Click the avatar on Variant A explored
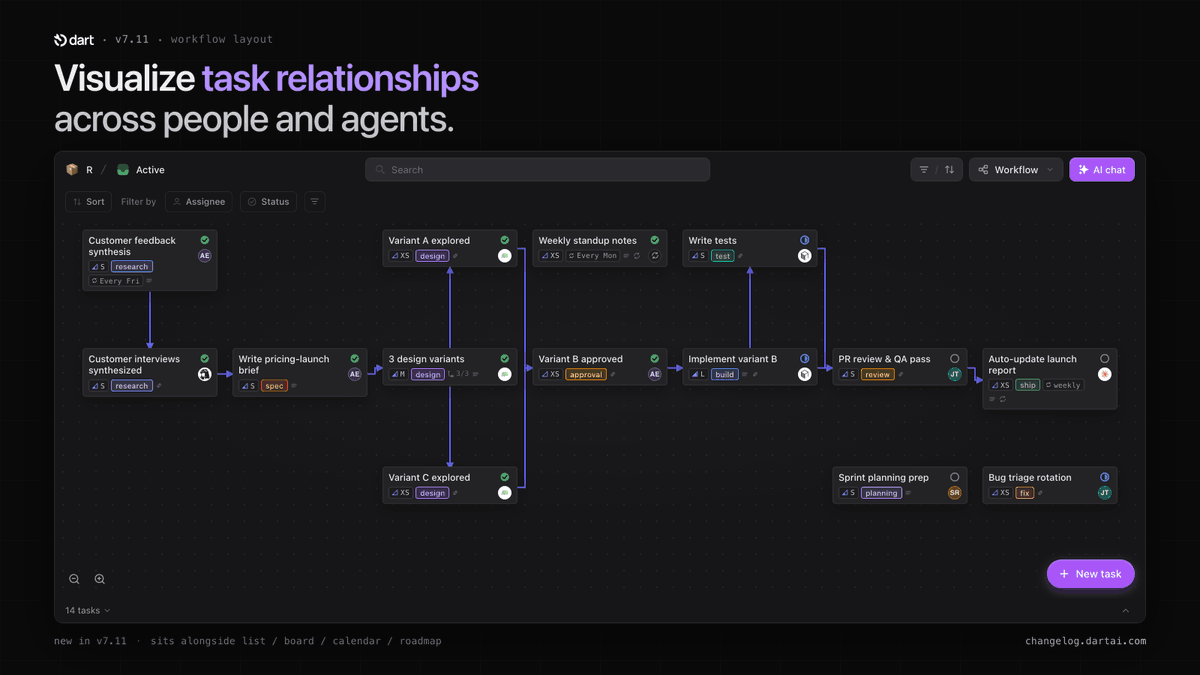The width and height of the screenshot is (1200, 675). 505,256
